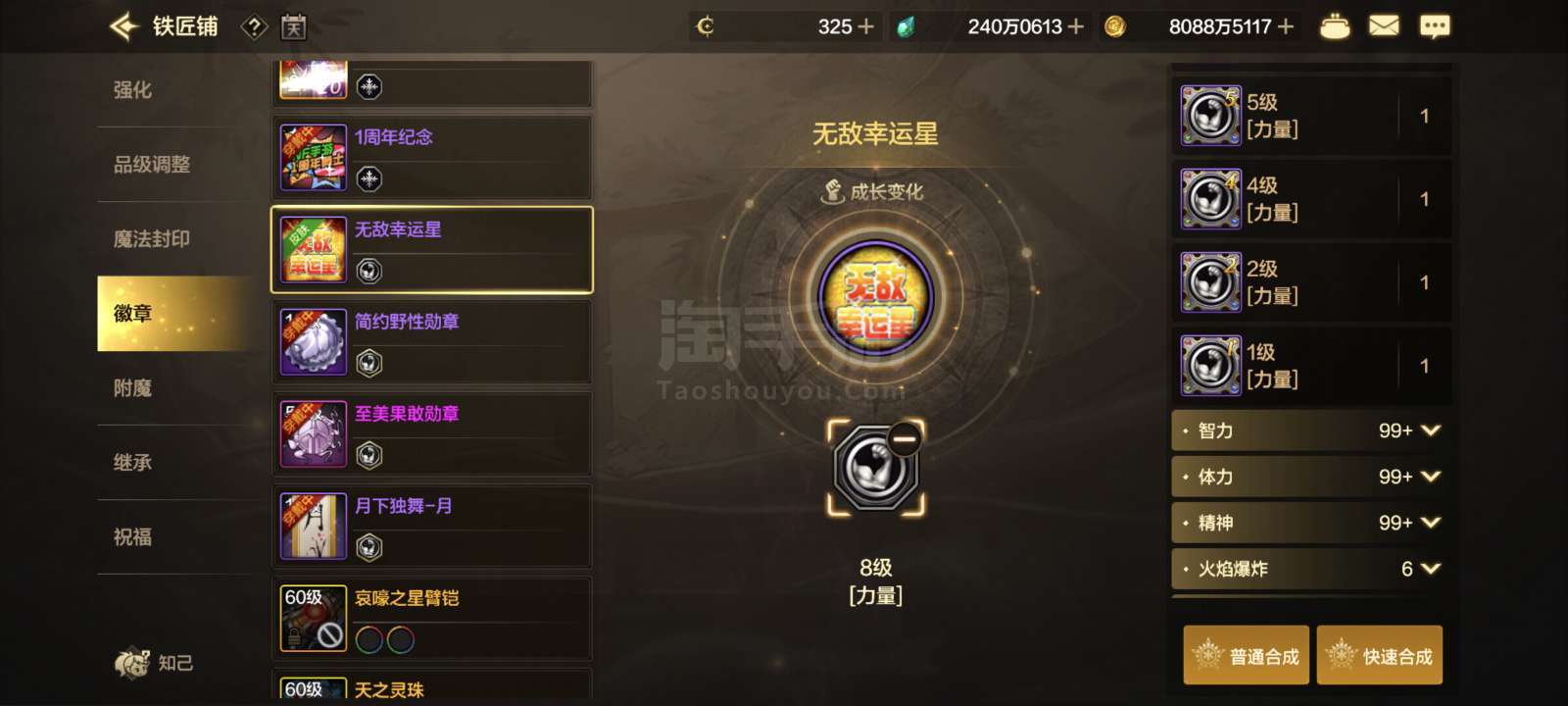Open the help question mark icon

point(254,26)
